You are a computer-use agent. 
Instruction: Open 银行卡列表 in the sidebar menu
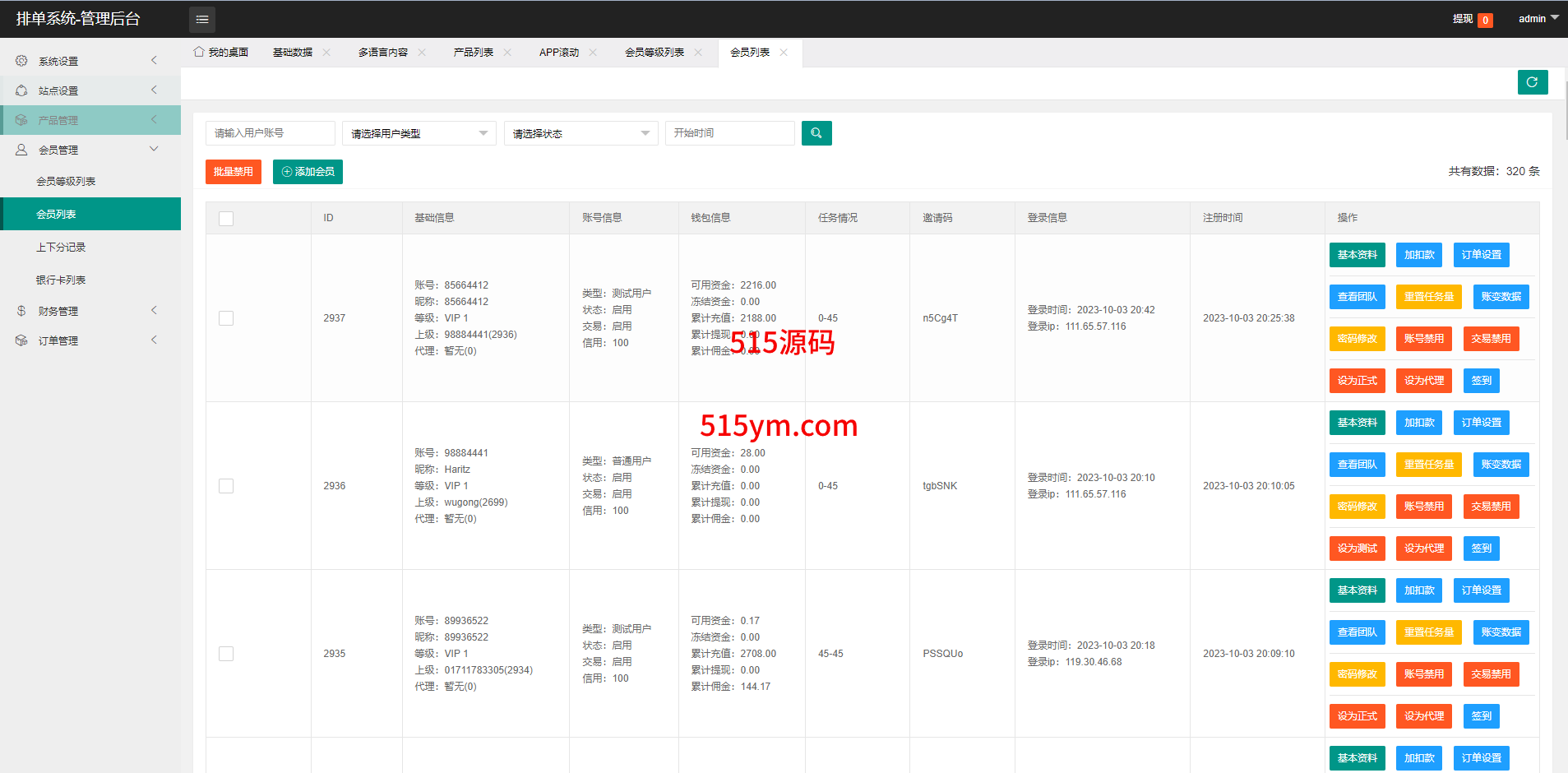(x=61, y=280)
